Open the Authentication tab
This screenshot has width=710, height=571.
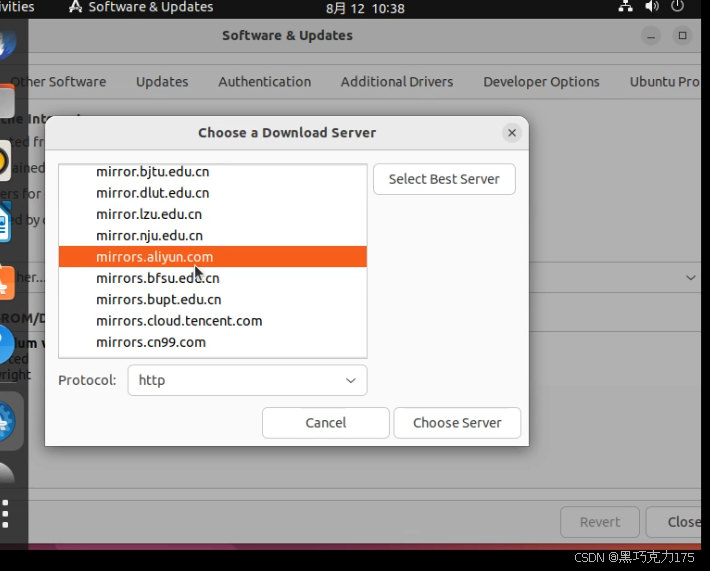coord(265,82)
